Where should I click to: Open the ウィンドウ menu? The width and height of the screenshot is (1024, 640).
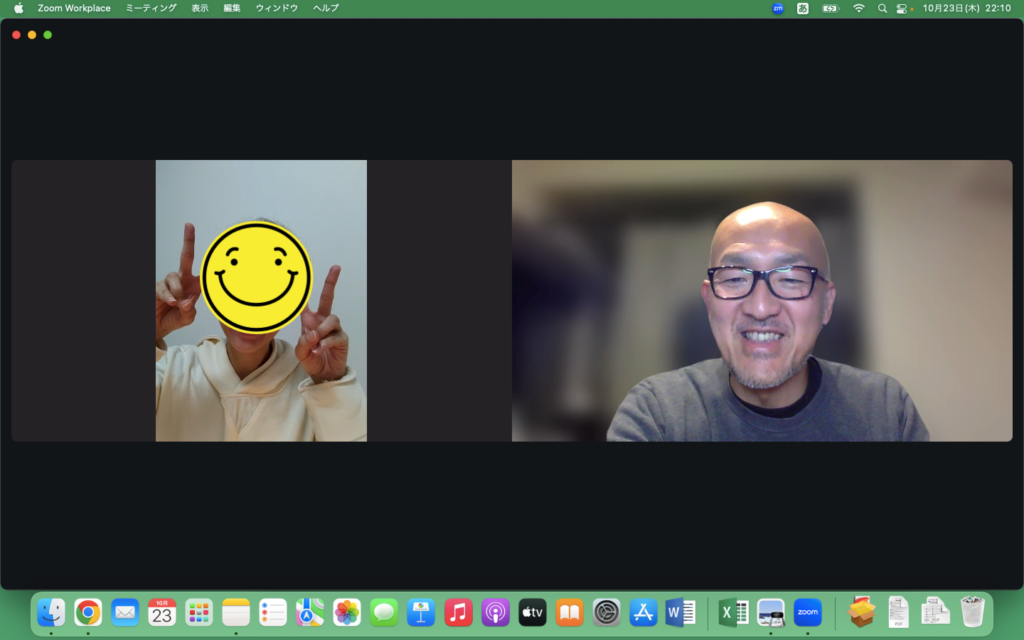coord(276,8)
